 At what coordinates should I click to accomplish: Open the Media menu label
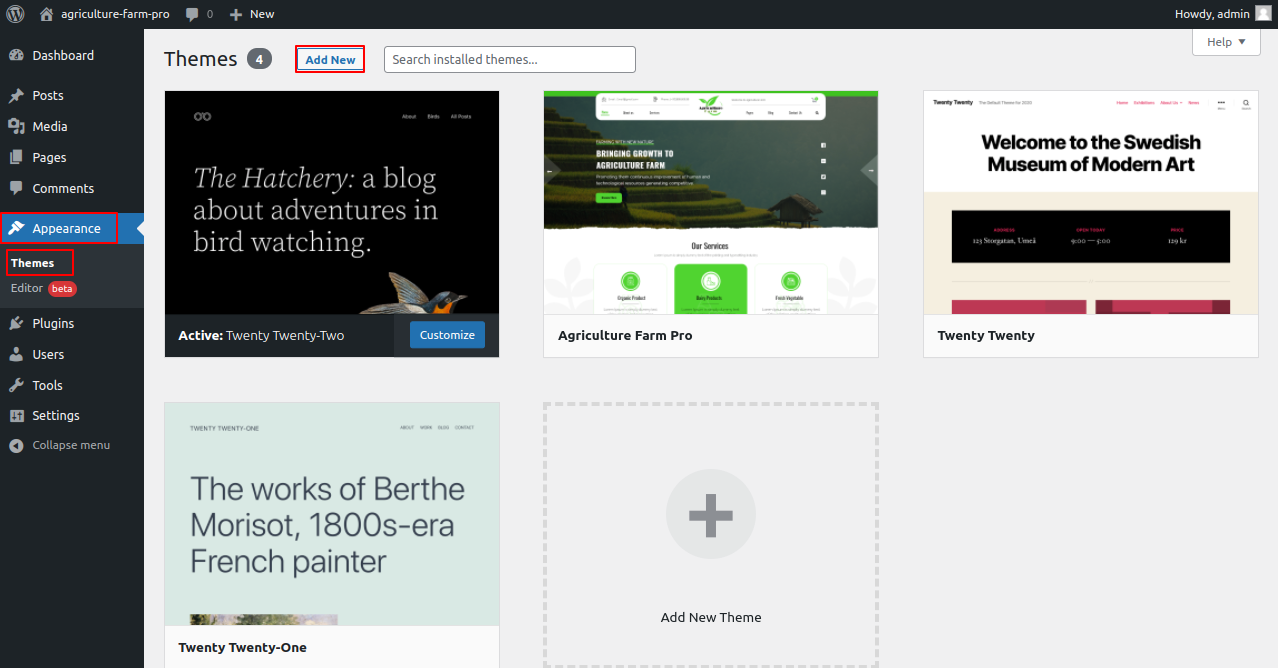point(50,126)
